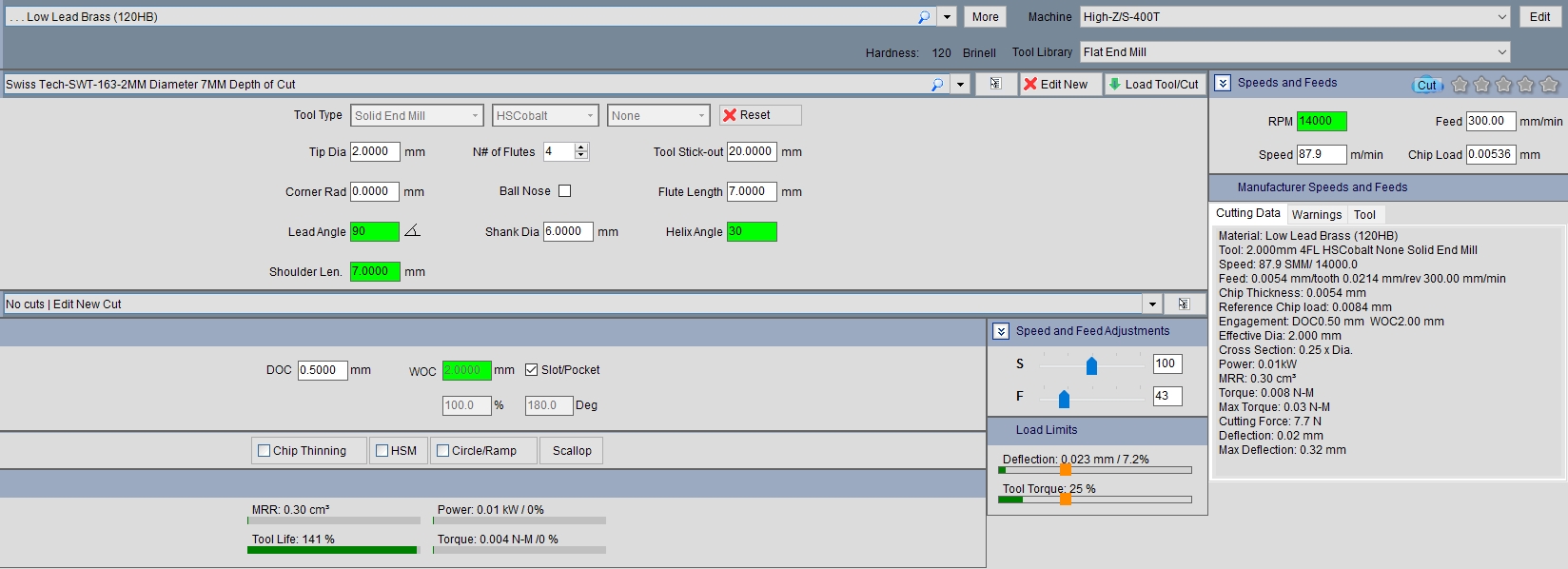Click the Reset button
The width and height of the screenshot is (1568, 569).
click(x=759, y=115)
